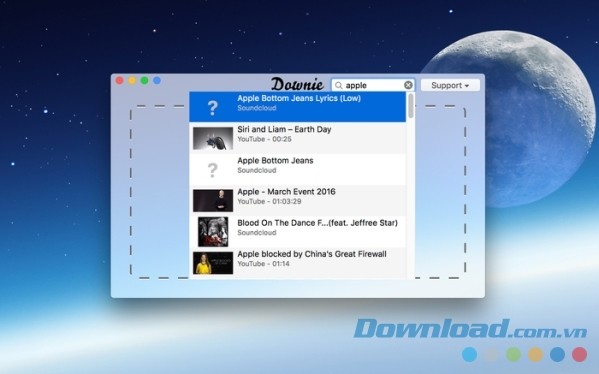Minimize the window with yellow button
Image resolution: width=599 pixels, height=374 pixels.
pyautogui.click(x=132, y=81)
